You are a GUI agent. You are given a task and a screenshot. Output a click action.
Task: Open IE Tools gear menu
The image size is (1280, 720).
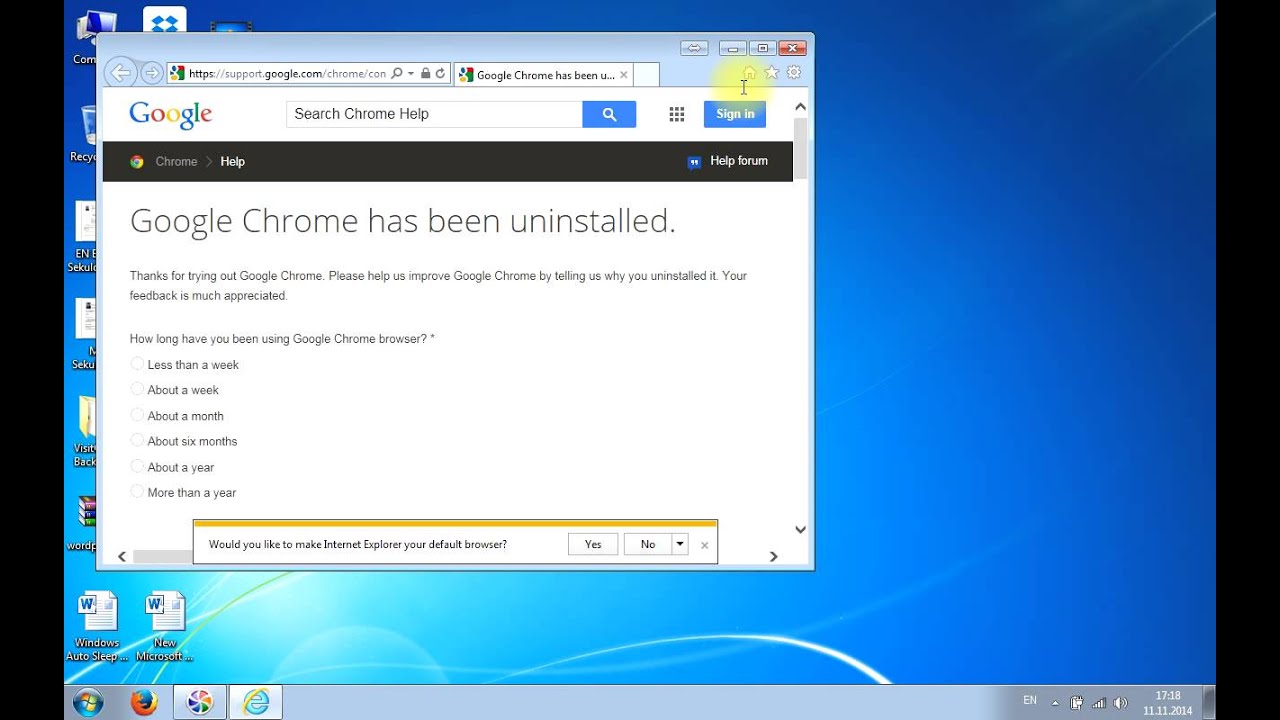[x=794, y=73]
